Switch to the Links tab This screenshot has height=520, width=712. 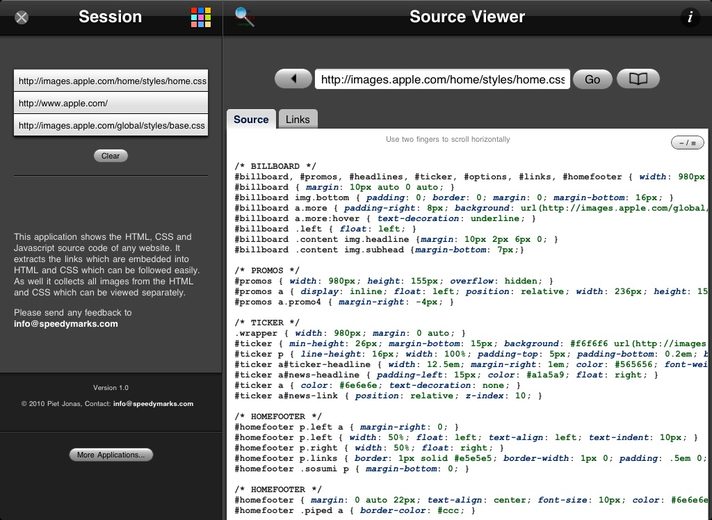point(297,119)
